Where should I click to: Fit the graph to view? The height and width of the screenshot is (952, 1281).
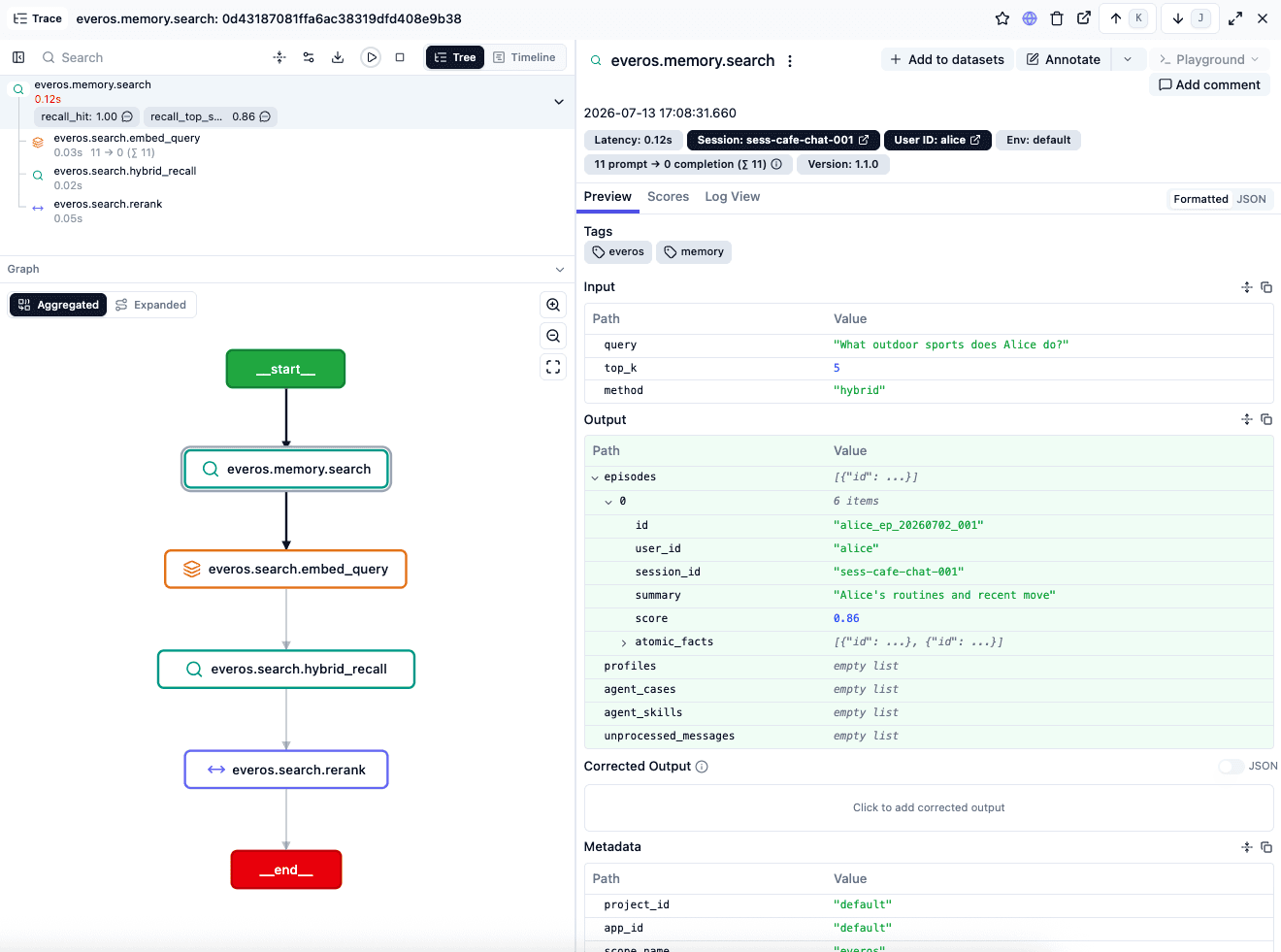click(x=553, y=367)
